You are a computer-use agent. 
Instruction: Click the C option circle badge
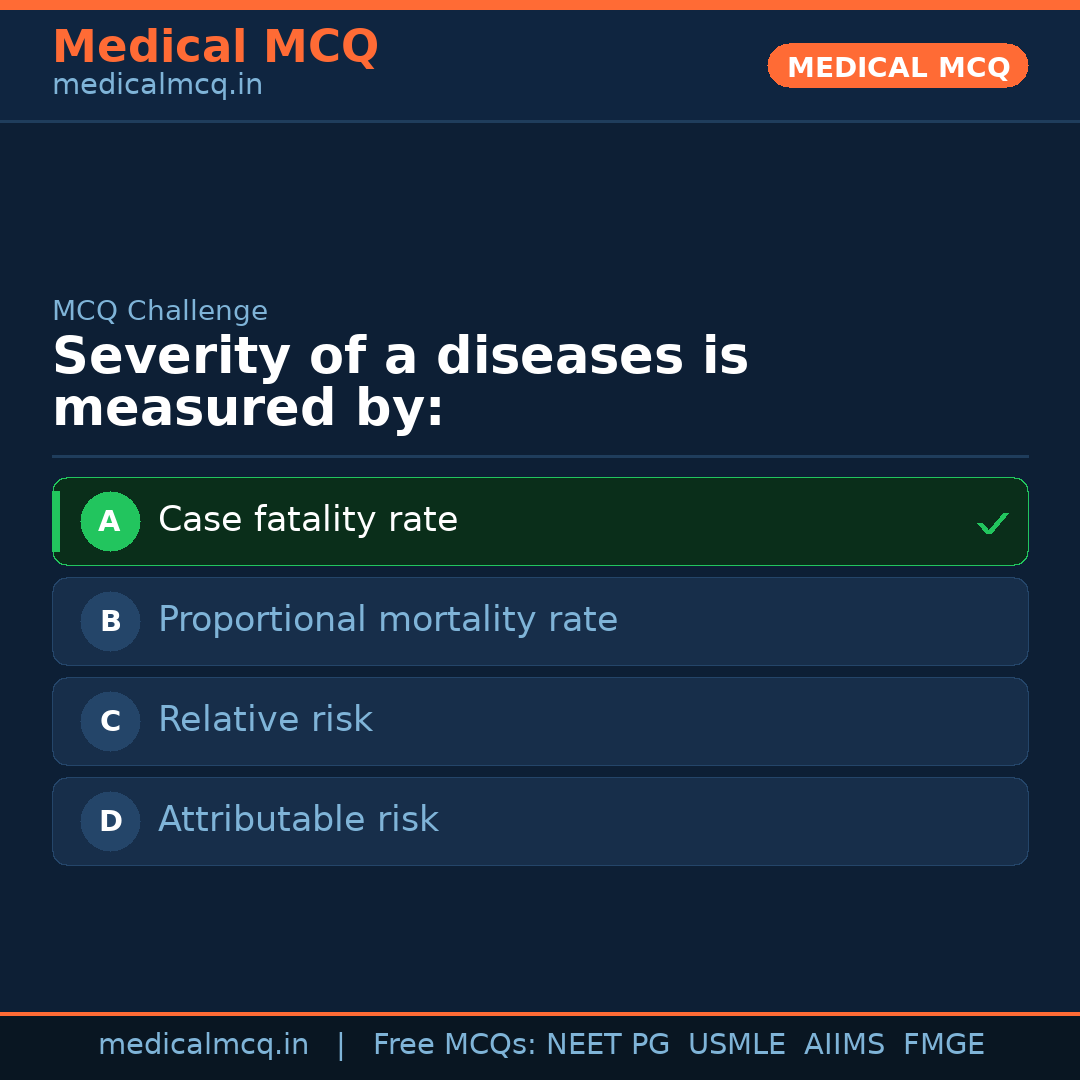[x=110, y=721]
